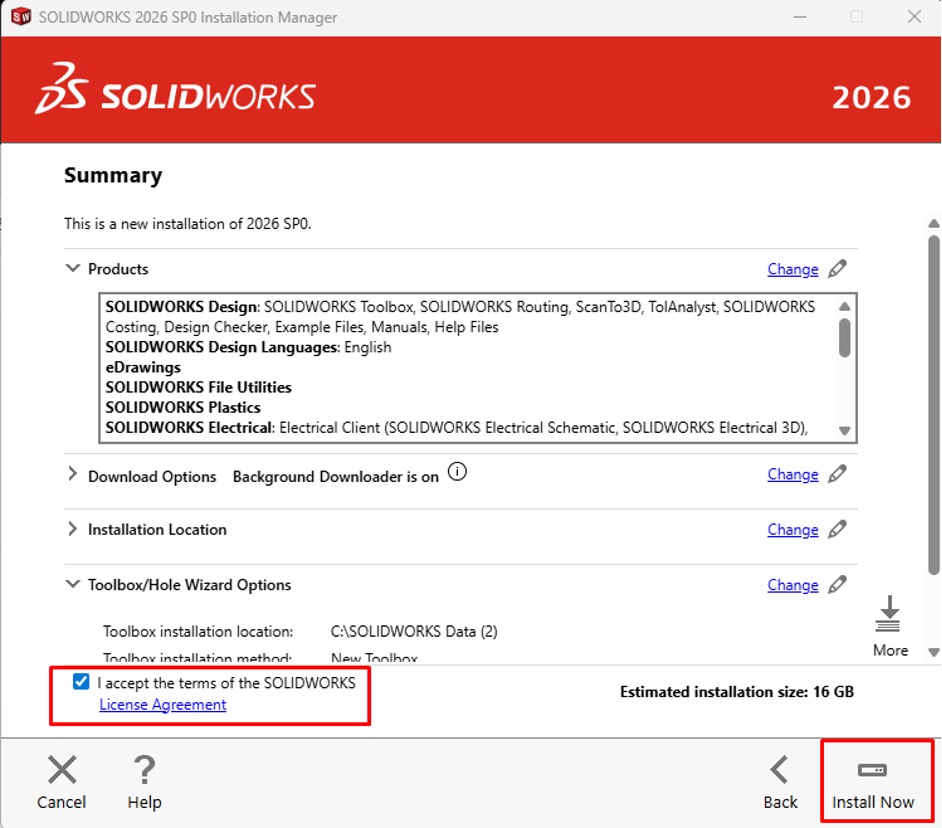Screen dimensions: 942x828
Task: Click the SOLIDWORKS Electrical entry line
Action: click(x=457, y=428)
